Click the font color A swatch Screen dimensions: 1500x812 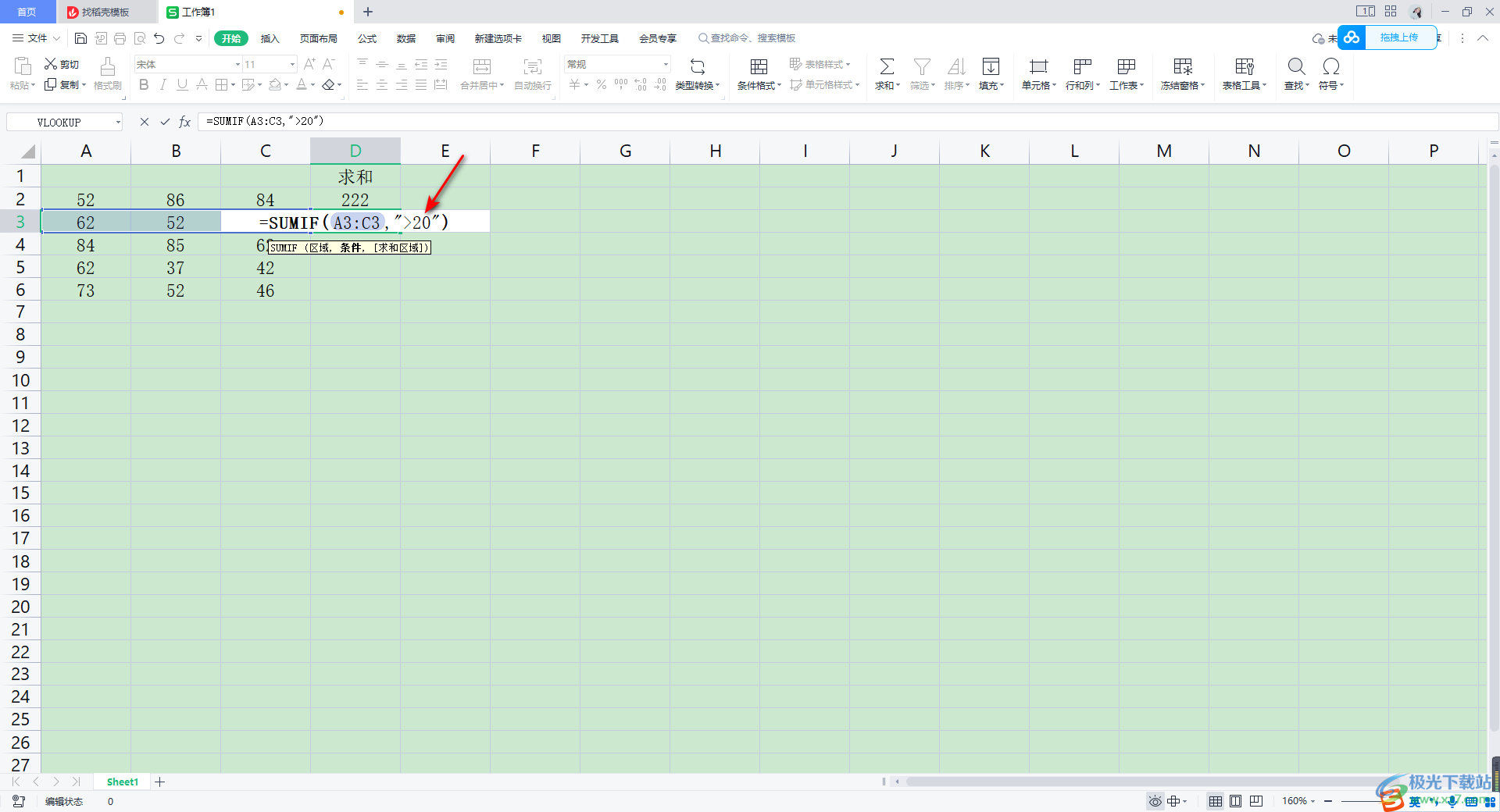pos(302,85)
